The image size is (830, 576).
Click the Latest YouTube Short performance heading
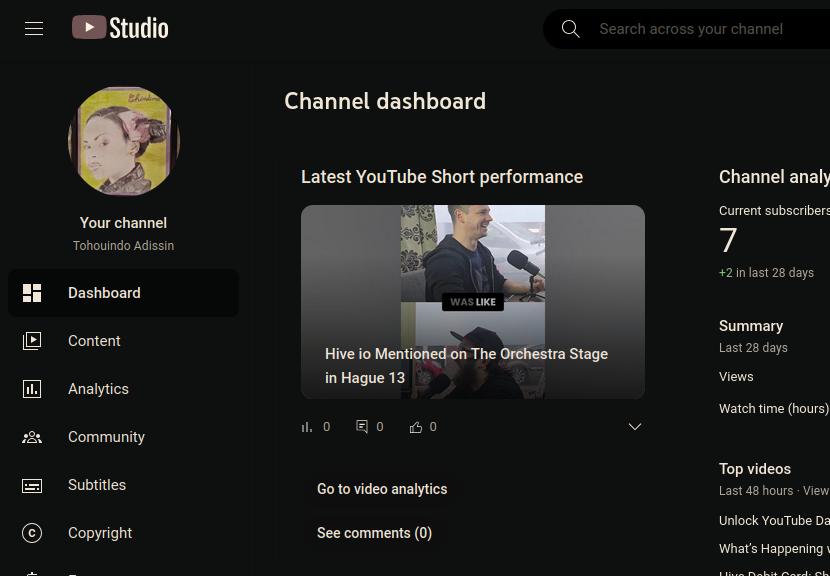(442, 177)
